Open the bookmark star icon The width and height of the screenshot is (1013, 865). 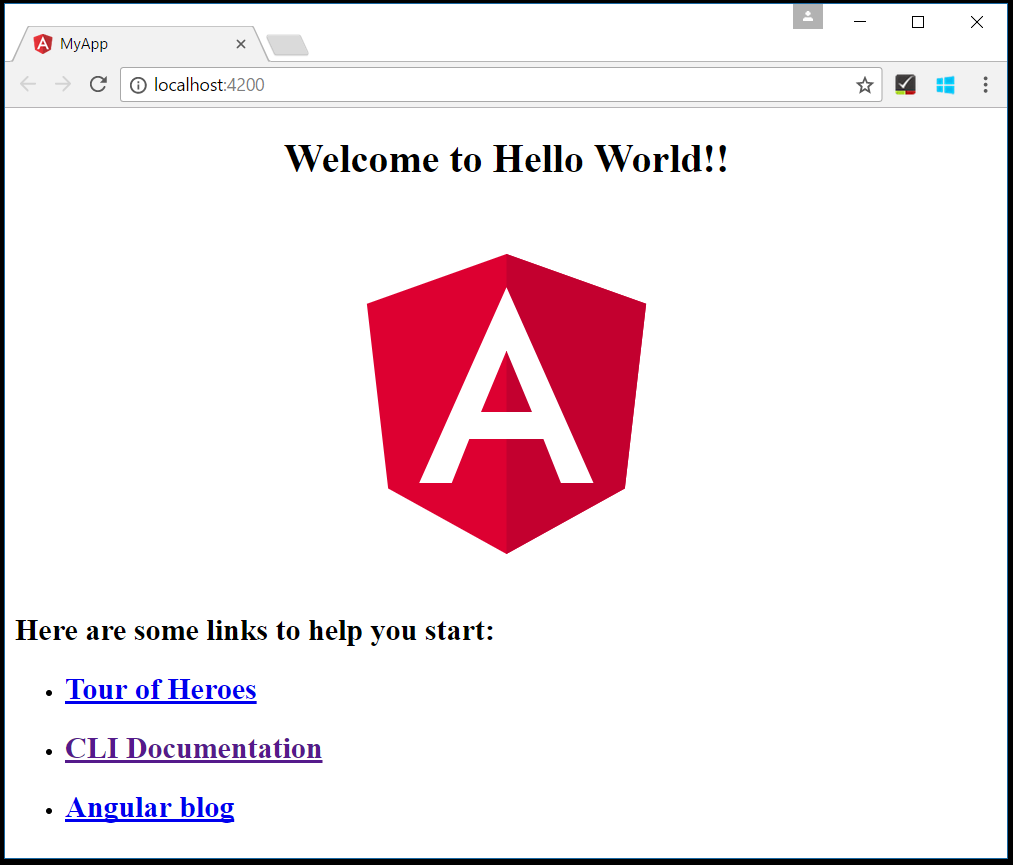coord(864,84)
